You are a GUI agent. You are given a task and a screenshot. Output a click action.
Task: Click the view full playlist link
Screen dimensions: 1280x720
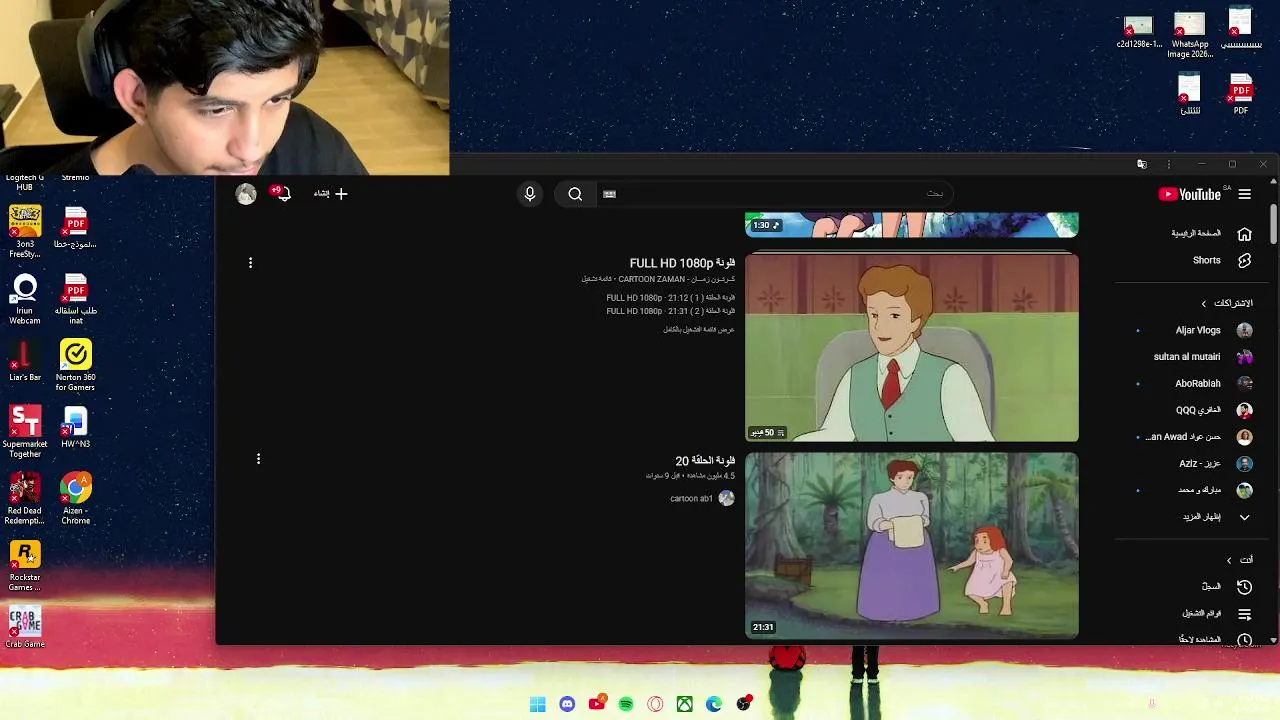(x=699, y=329)
